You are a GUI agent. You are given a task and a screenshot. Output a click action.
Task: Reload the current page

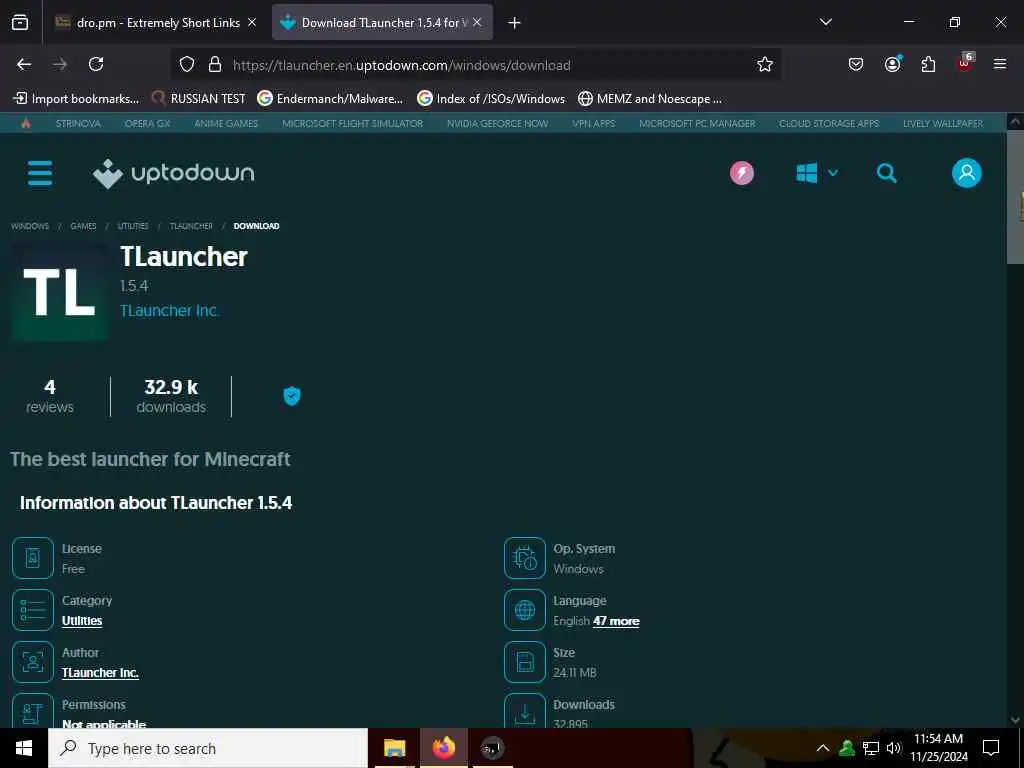point(96,64)
